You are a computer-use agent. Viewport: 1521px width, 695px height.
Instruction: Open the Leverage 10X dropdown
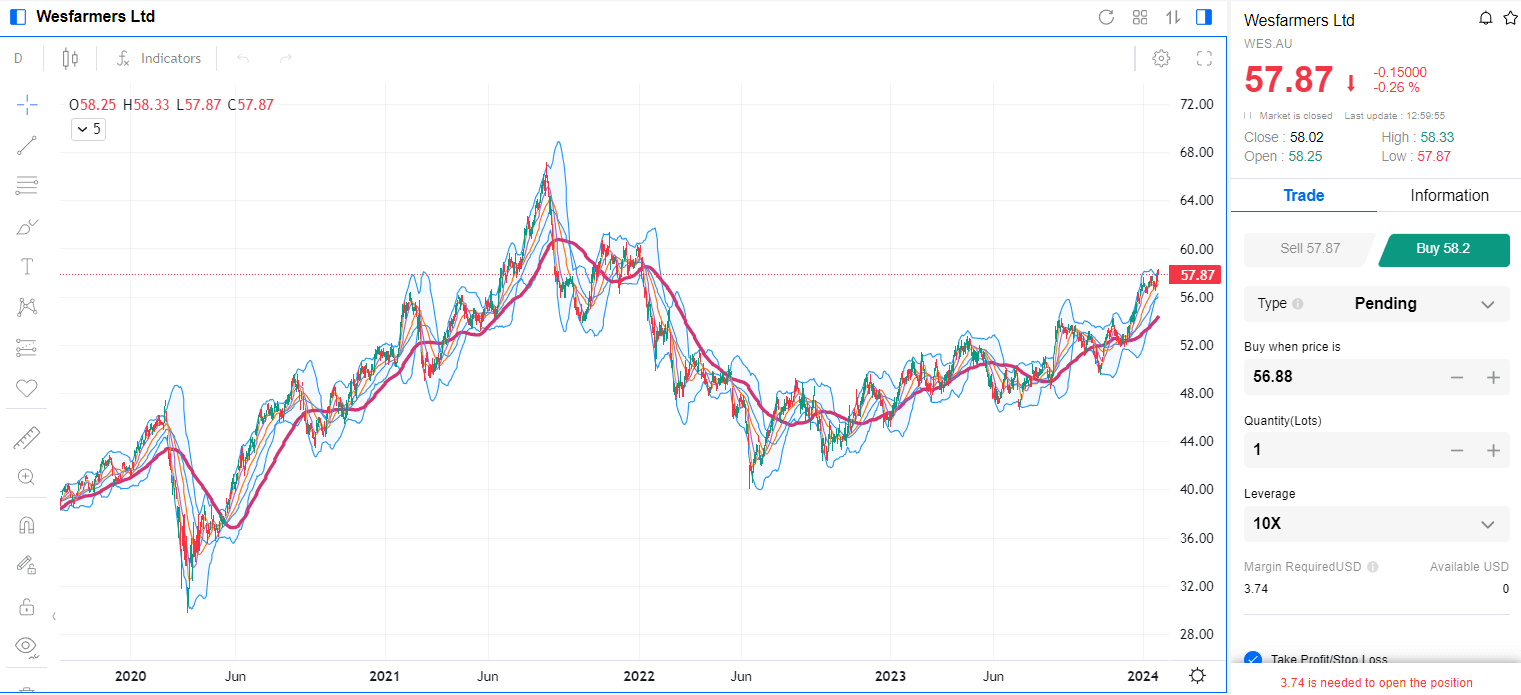click(1487, 524)
